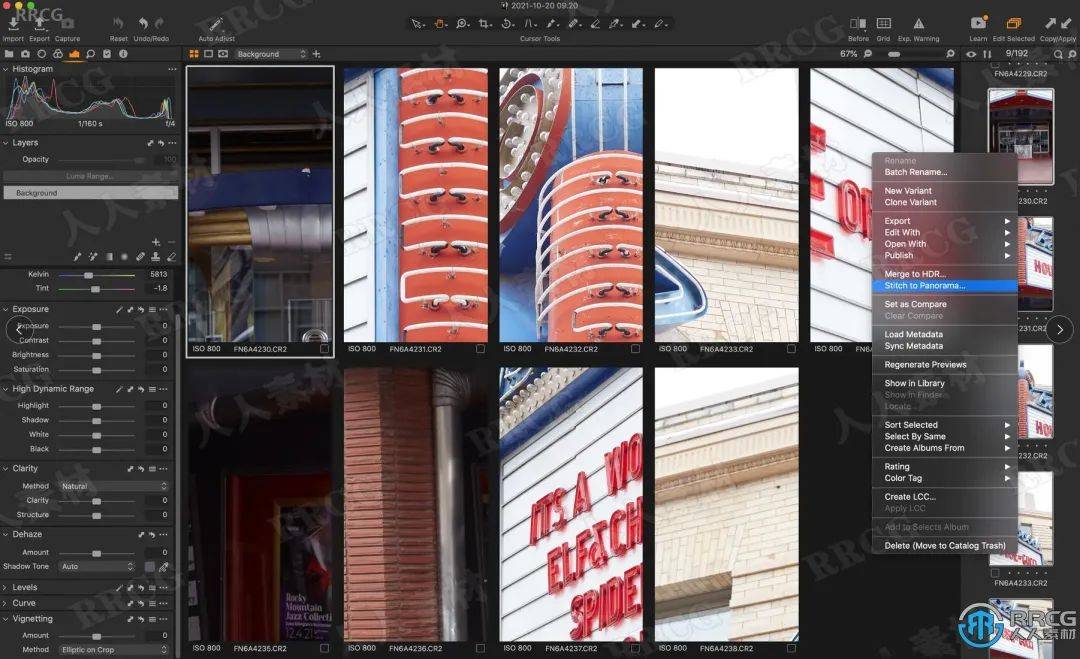Click the Auto Adjust wand icon
Viewport: 1080px width, 659px height.
tap(216, 25)
